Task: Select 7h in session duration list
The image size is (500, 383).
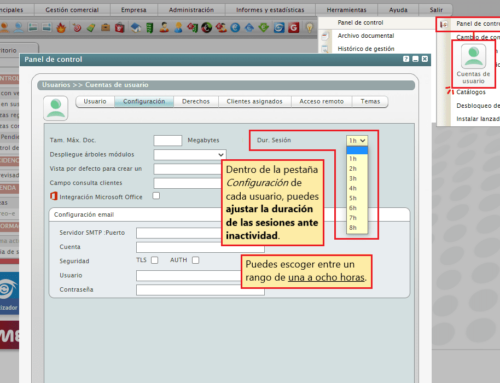Action: tap(357, 218)
